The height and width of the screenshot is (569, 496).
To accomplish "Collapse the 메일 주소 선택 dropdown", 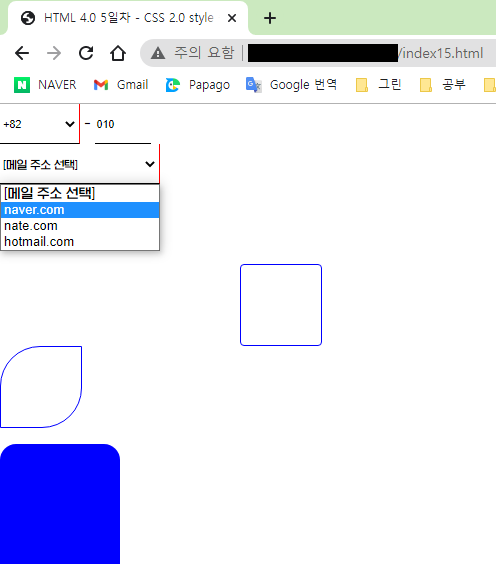I will pos(79,164).
